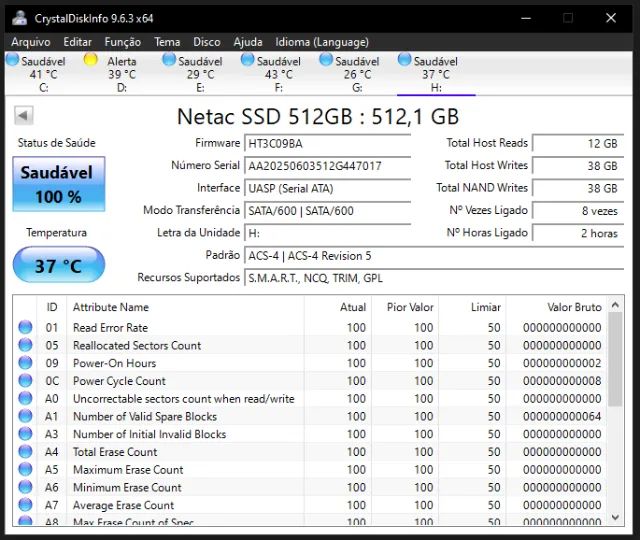Image resolution: width=640 pixels, height=540 pixels.
Task: Click the CrystalDiskInfo app icon in title bar
Action: tap(19, 18)
